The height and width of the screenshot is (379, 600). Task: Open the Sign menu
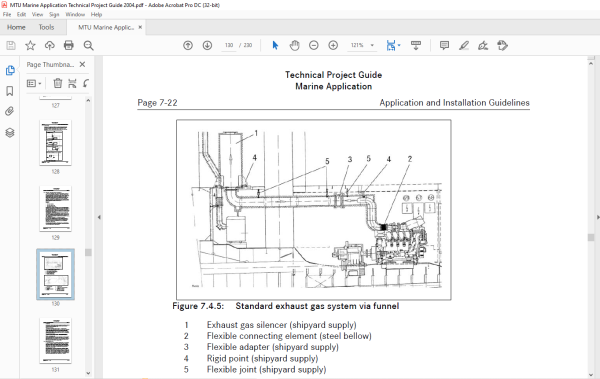point(54,15)
